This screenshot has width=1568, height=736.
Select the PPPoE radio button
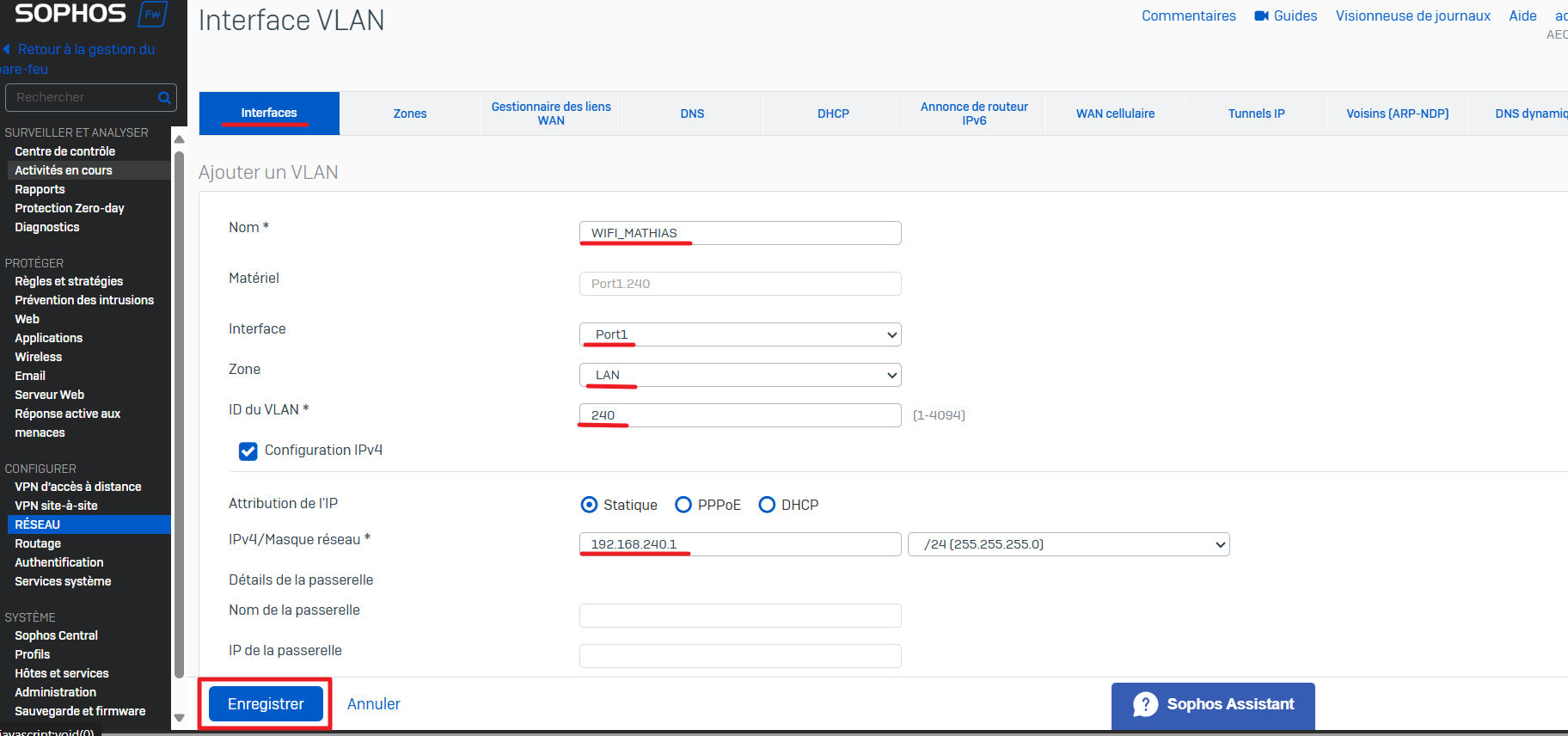pos(683,505)
